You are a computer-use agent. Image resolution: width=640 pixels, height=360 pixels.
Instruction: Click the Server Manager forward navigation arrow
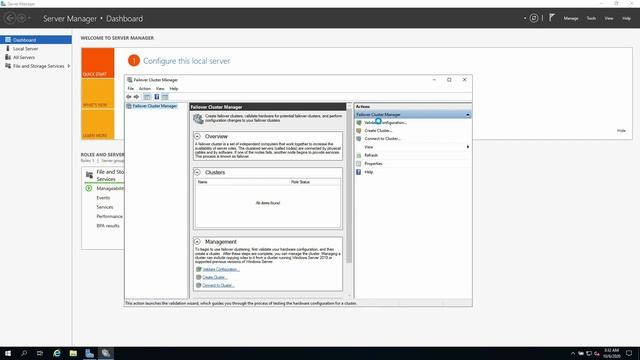click(22, 18)
